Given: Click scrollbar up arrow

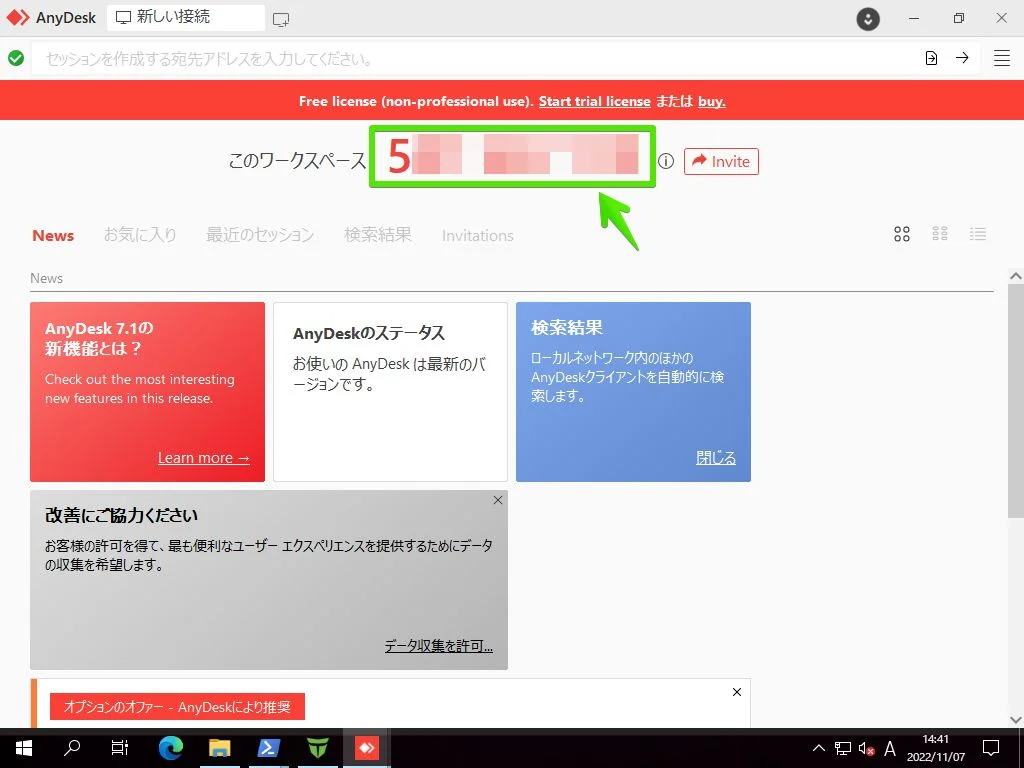Looking at the screenshot, I should pyautogui.click(x=1016, y=276).
